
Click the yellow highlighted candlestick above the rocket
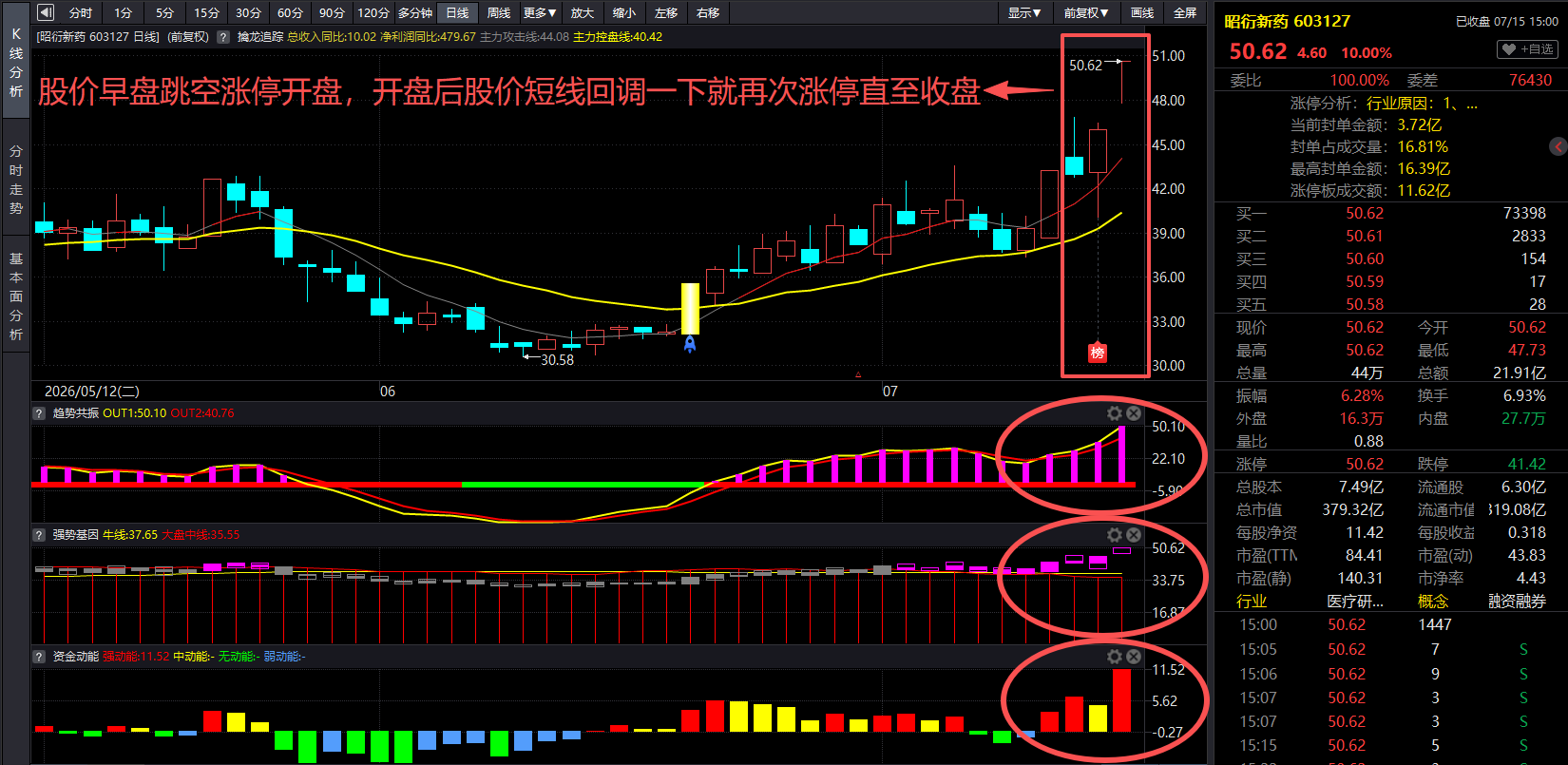(x=690, y=309)
